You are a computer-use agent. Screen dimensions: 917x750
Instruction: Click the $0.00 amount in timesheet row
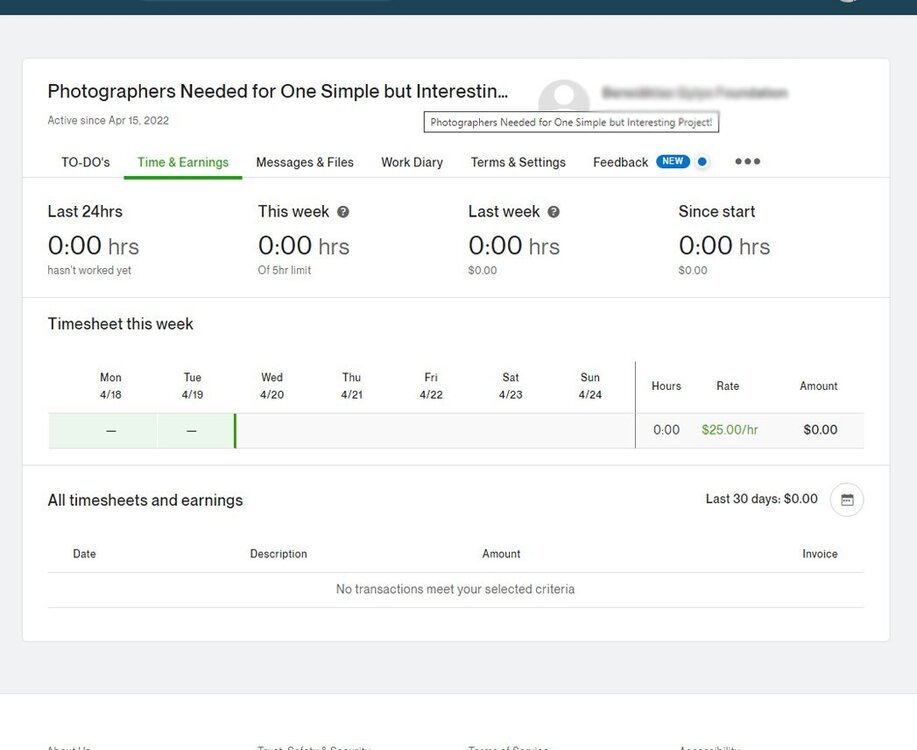(821, 430)
